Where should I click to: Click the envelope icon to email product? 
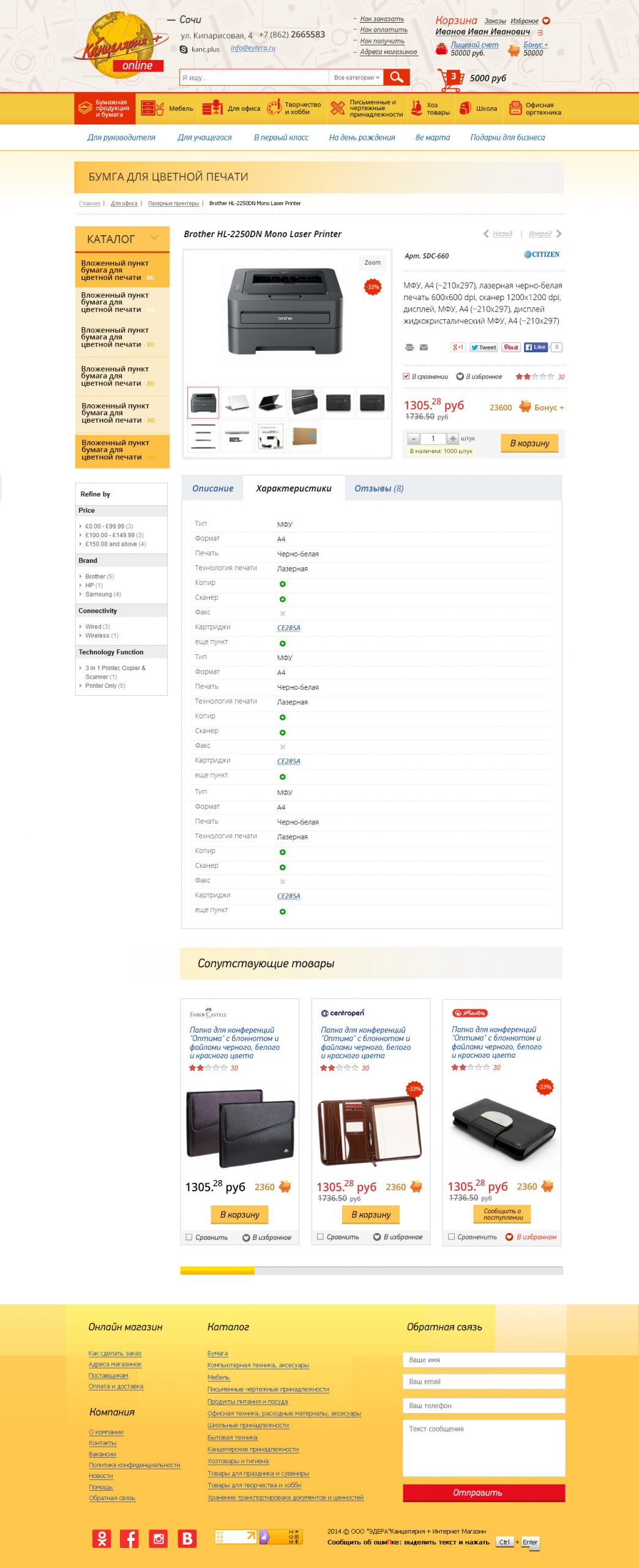(424, 347)
